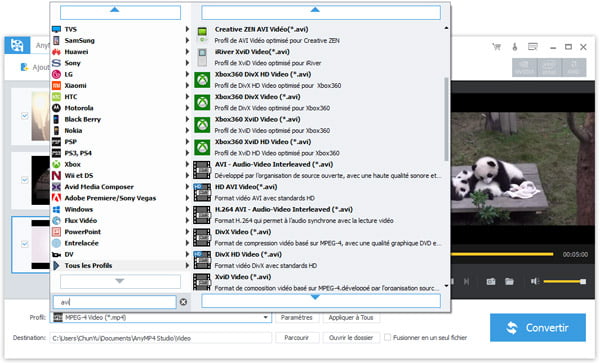This screenshot has width=600, height=363.
Task: Click the Avid Media Composer icon
Action: [x=56, y=187]
